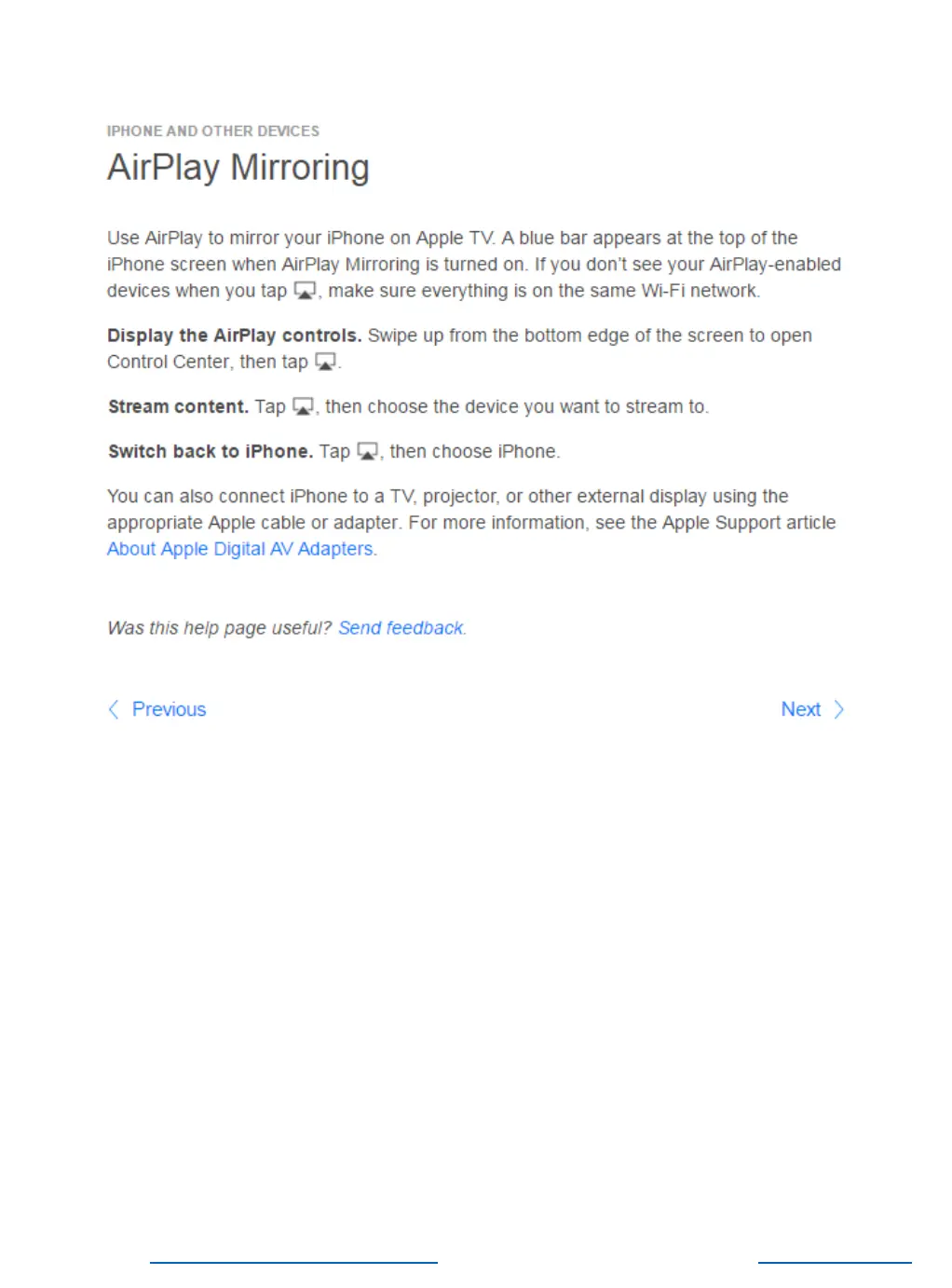Click the AirPlay icon in Switch back to iPhone line
The width and height of the screenshot is (952, 1288).
368,452
